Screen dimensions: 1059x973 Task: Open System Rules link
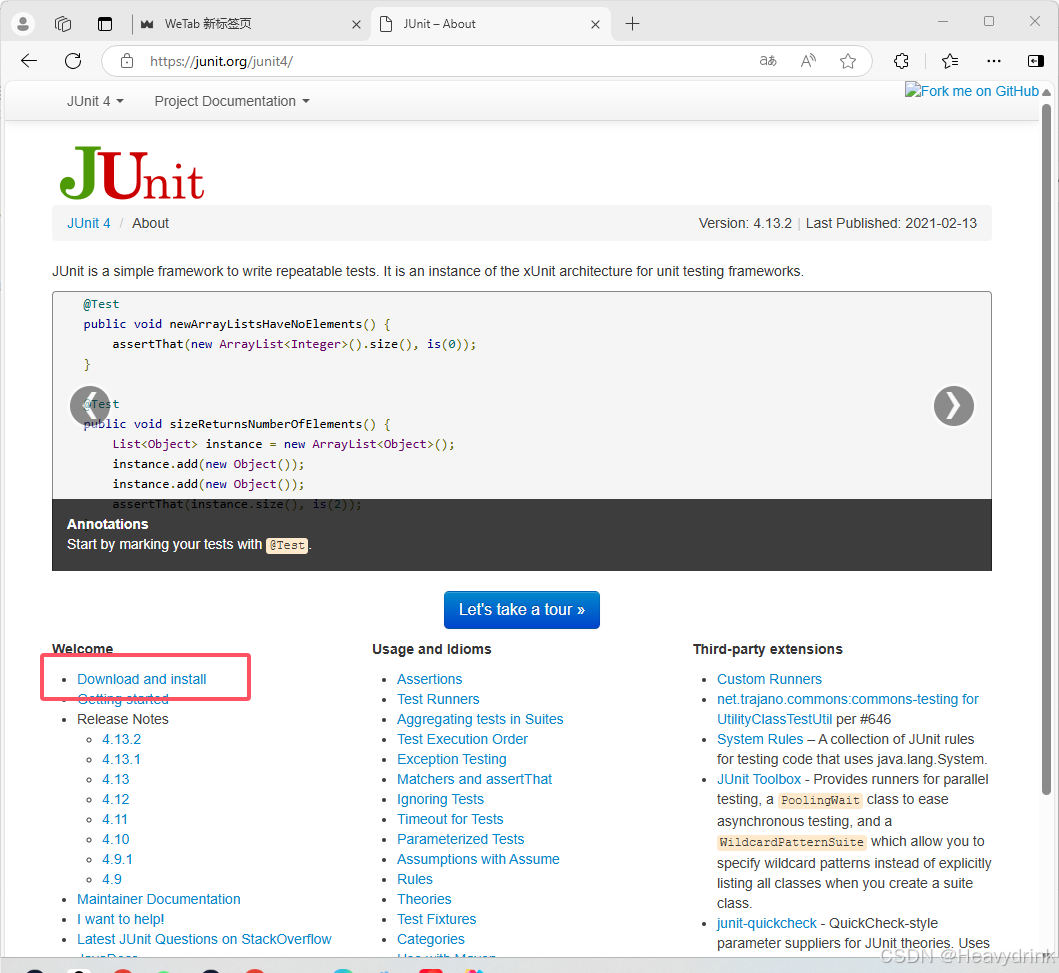[x=760, y=739]
